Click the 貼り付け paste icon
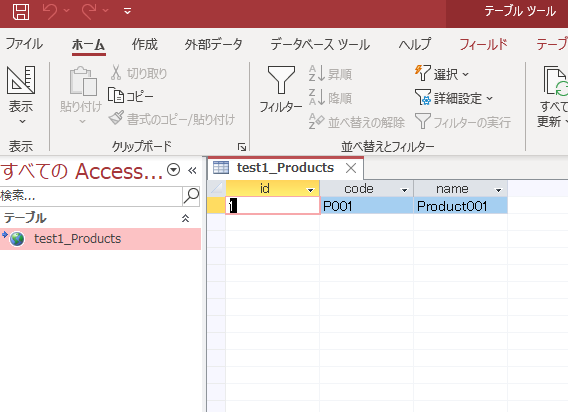 click(x=83, y=81)
